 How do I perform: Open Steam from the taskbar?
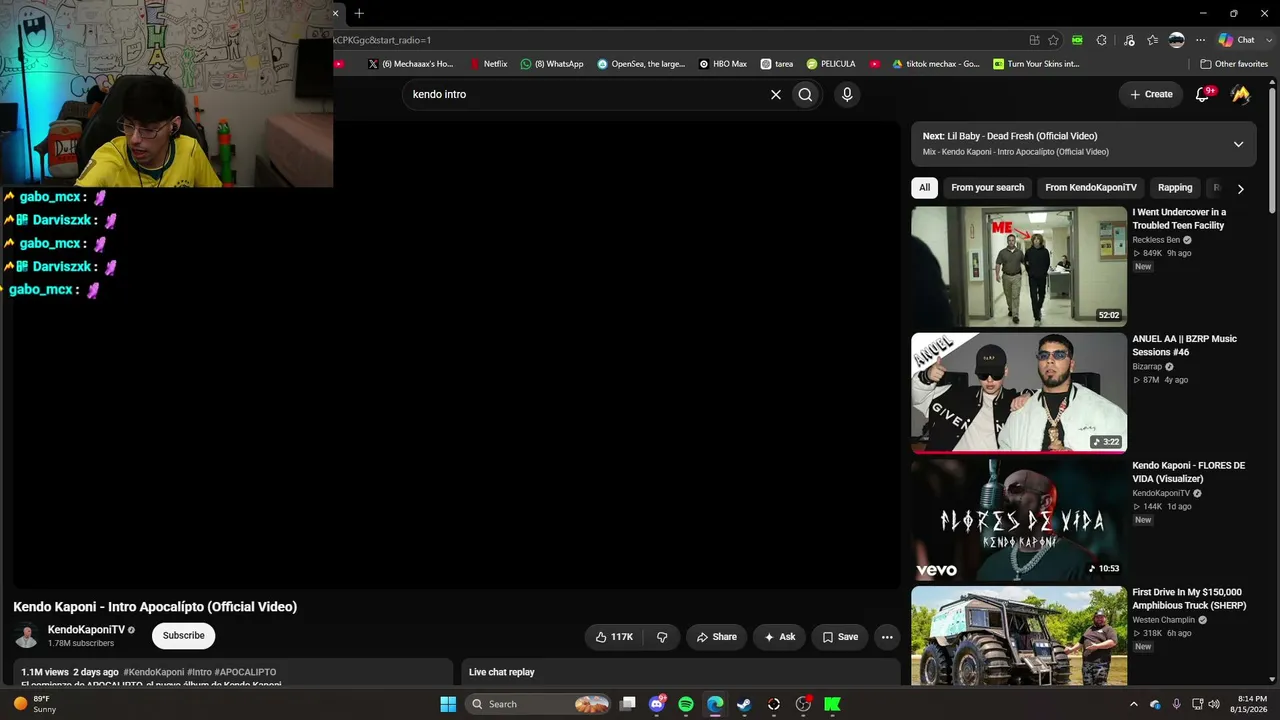pyautogui.click(x=744, y=704)
